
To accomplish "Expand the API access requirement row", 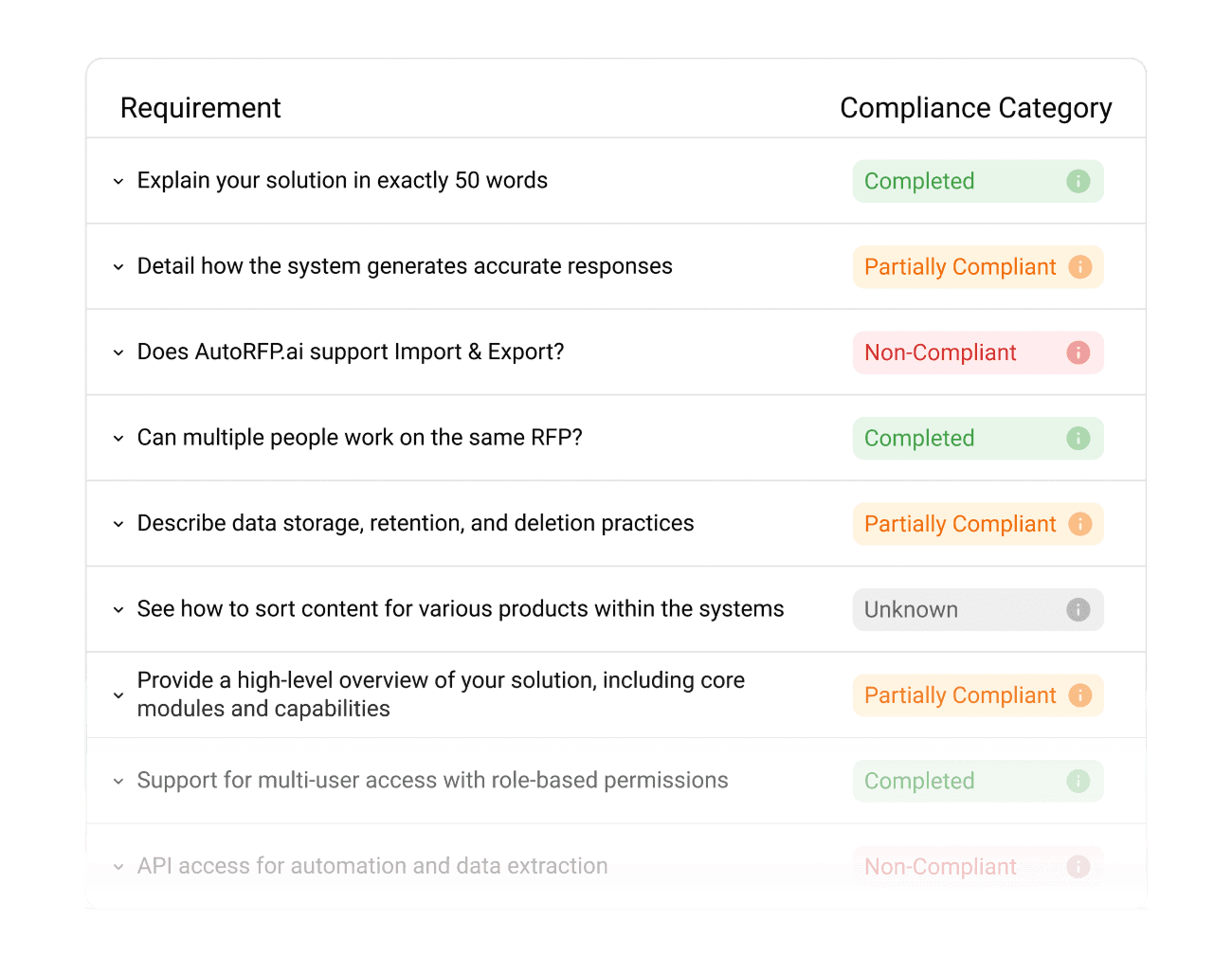I will pyautogui.click(x=118, y=866).
